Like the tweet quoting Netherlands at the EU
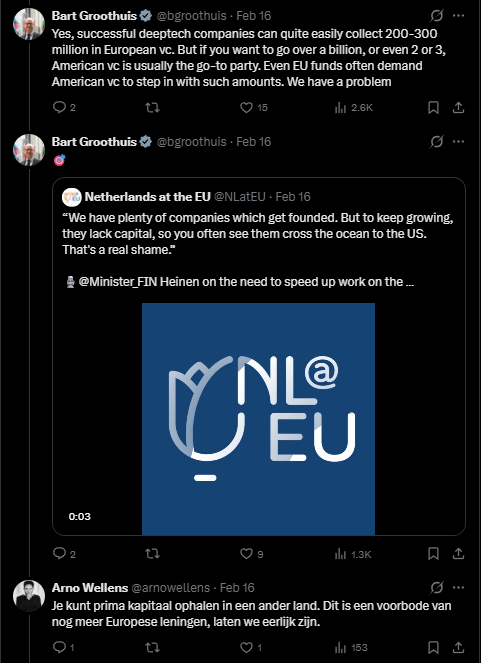This screenshot has width=481, height=663. point(252,553)
